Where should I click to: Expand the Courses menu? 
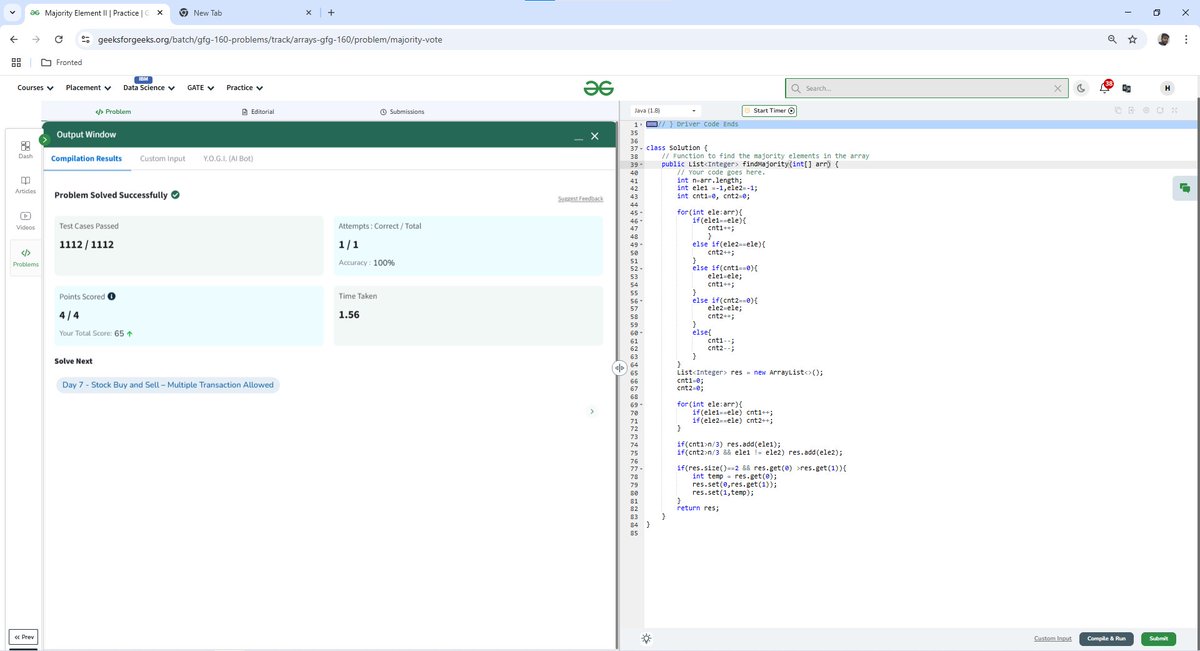click(36, 88)
